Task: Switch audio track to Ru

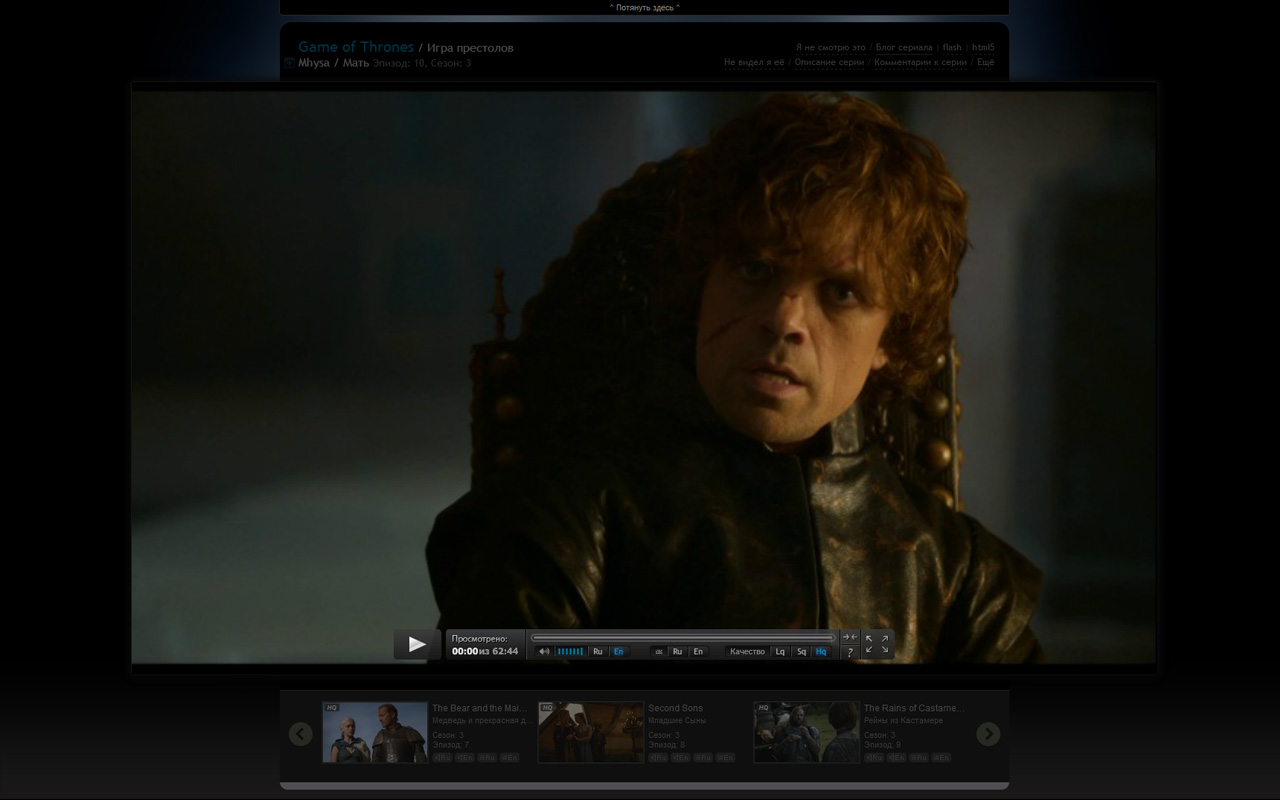Action: pyautogui.click(x=598, y=652)
